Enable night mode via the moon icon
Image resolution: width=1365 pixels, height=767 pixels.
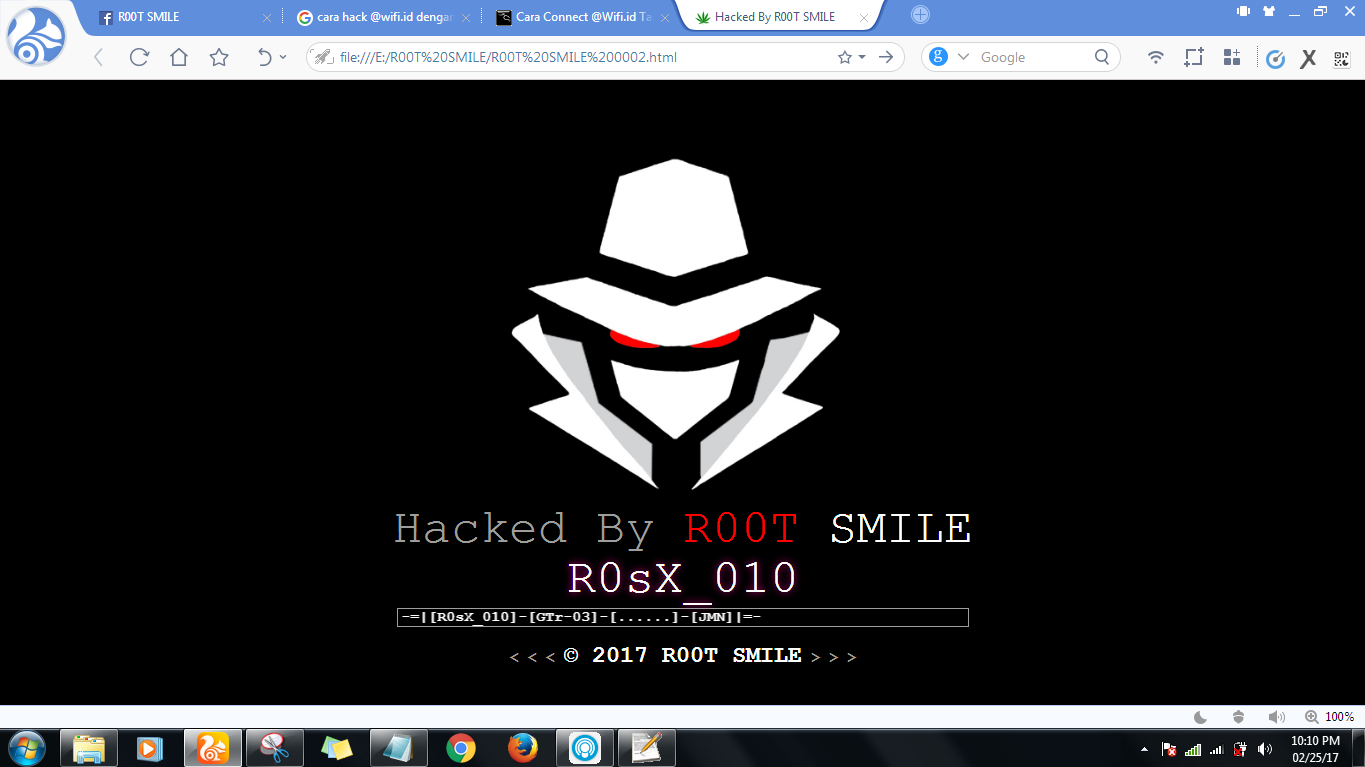click(1199, 716)
